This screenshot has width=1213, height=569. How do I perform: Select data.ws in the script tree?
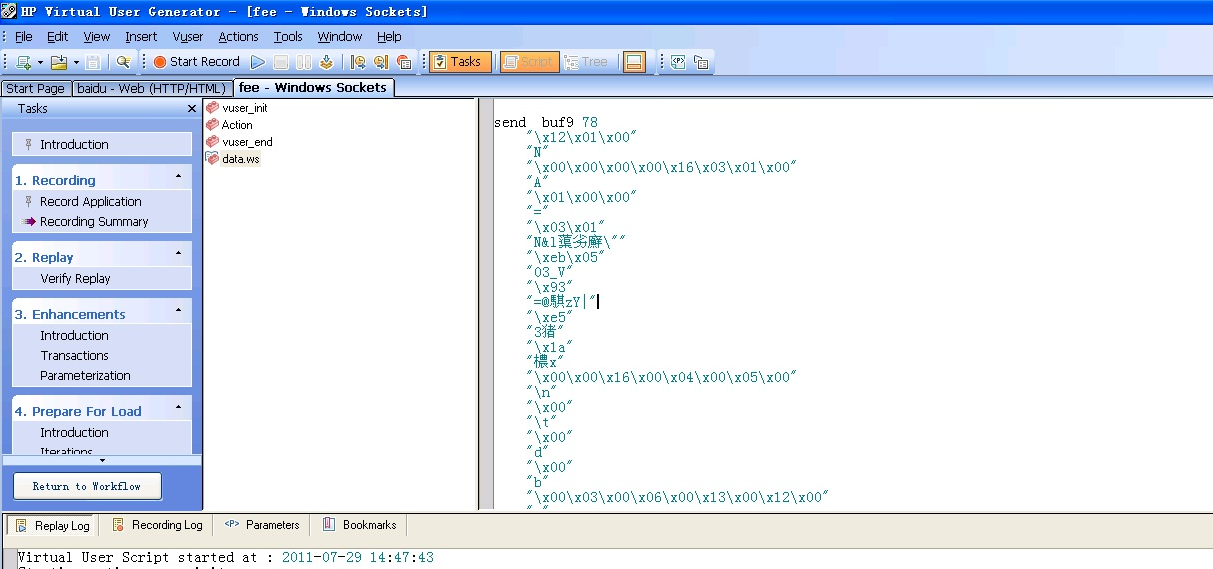click(240, 159)
